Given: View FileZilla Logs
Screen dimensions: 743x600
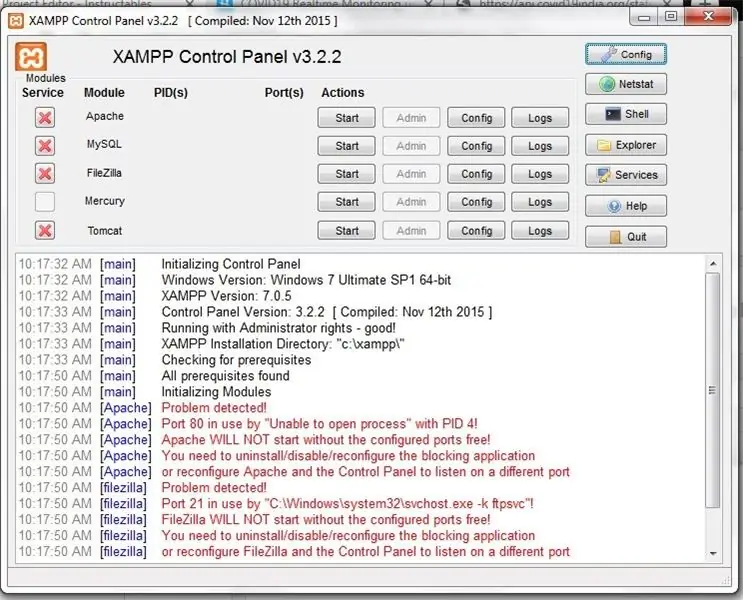Looking at the screenshot, I should 540,174.
